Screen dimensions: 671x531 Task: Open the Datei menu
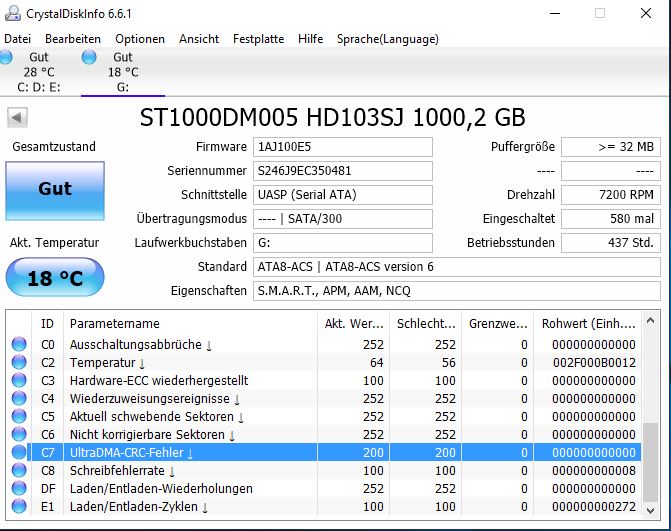(18, 39)
